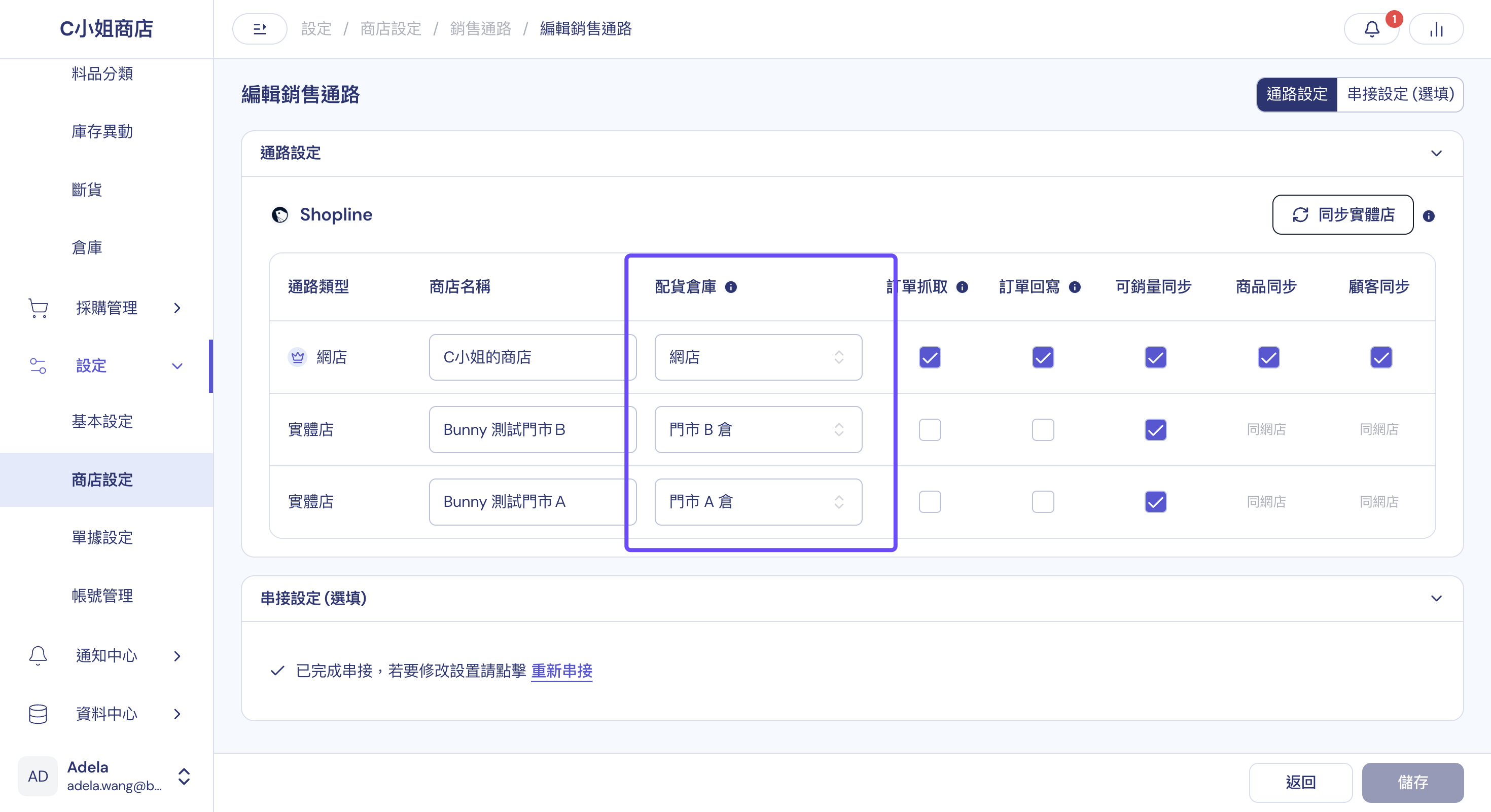Click the AD user avatar
1491x812 pixels.
pyautogui.click(x=38, y=776)
